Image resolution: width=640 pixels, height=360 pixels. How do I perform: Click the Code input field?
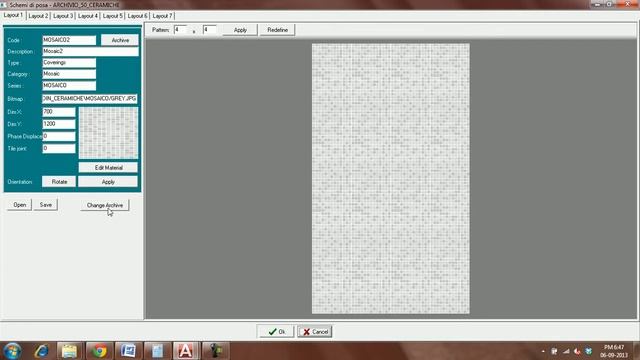pos(69,40)
